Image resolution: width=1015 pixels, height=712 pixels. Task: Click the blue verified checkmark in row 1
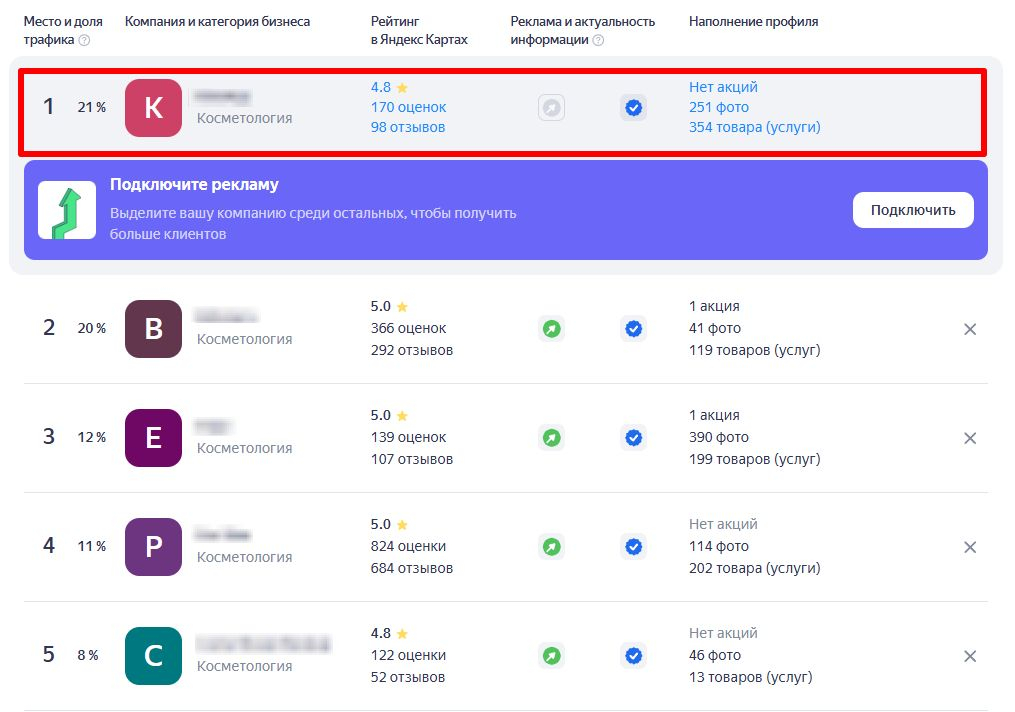tap(633, 107)
